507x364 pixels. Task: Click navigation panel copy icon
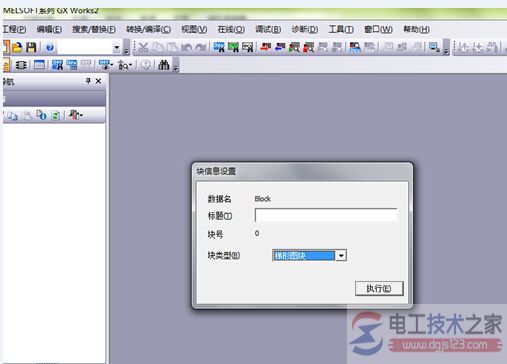(13, 116)
